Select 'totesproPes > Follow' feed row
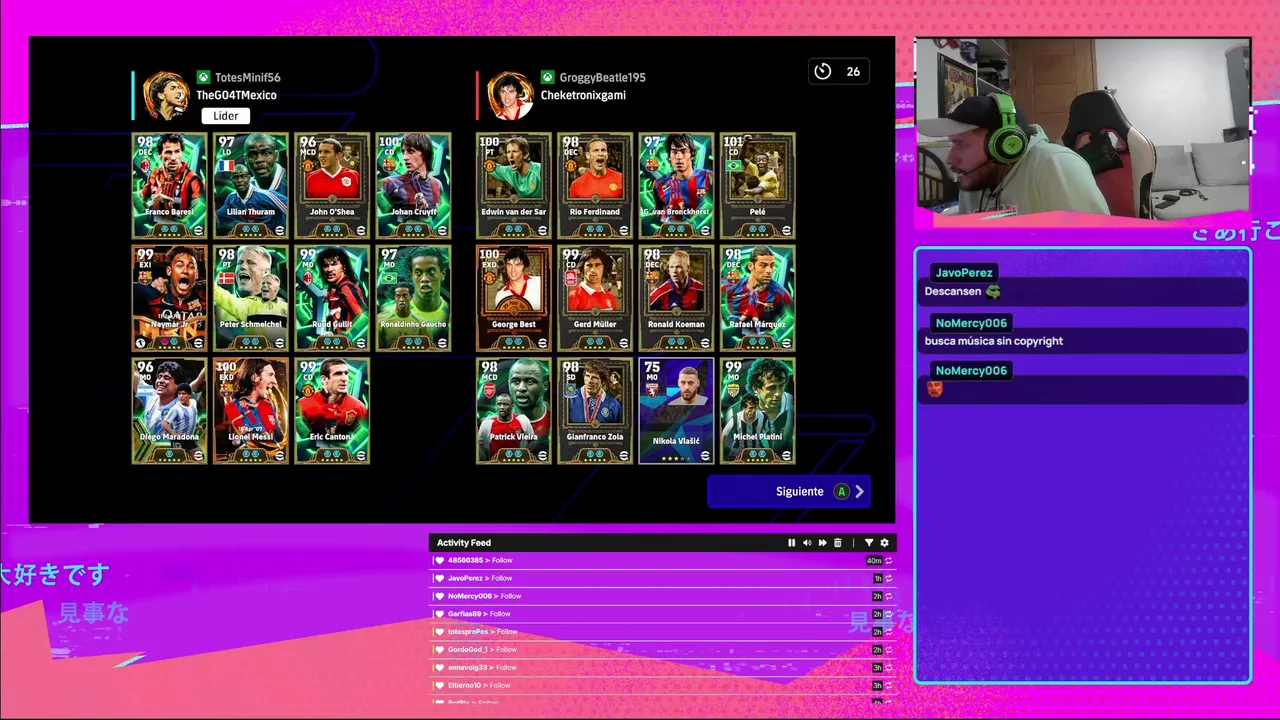The height and width of the screenshot is (720, 1280). 663,632
